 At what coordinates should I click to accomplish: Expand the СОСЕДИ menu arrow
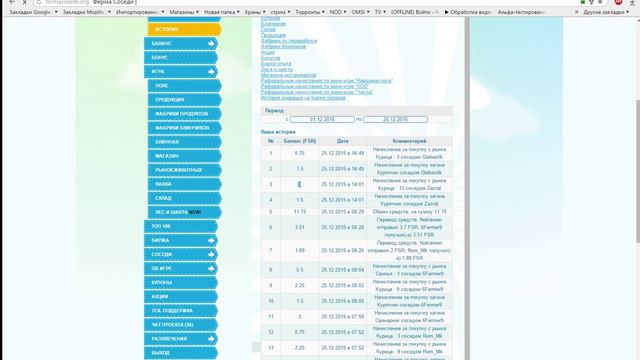211,254
